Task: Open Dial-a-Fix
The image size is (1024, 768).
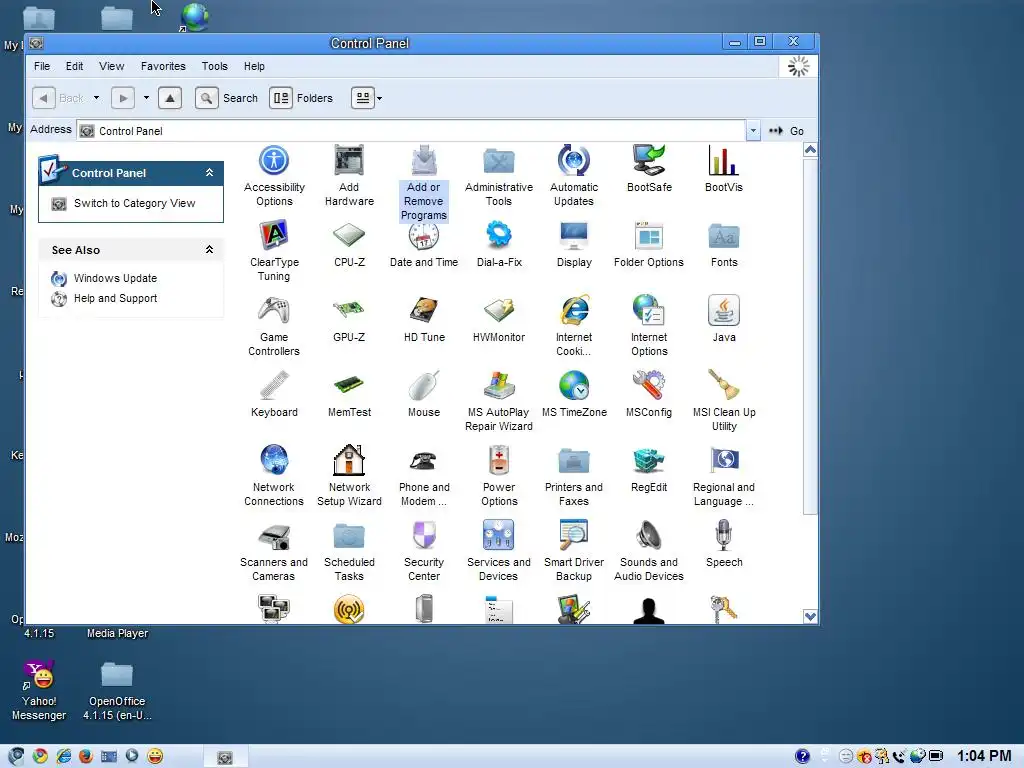Action: point(498,244)
